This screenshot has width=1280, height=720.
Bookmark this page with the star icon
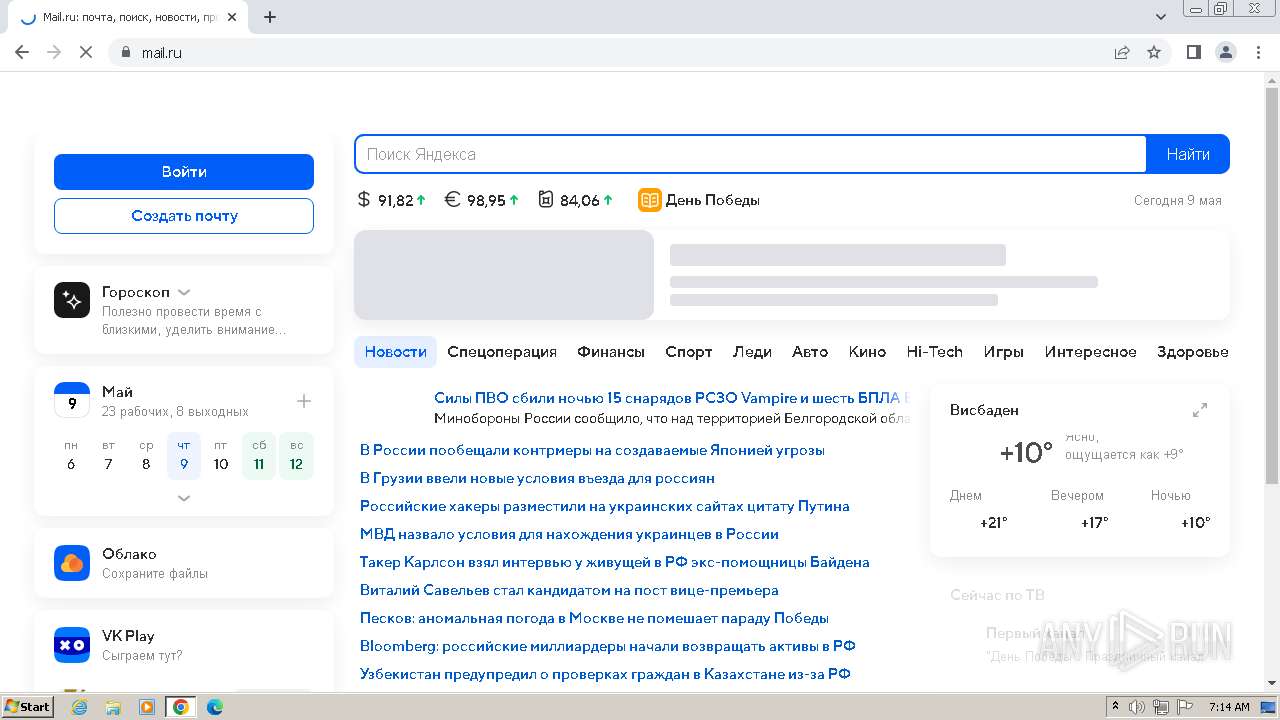click(x=1154, y=52)
